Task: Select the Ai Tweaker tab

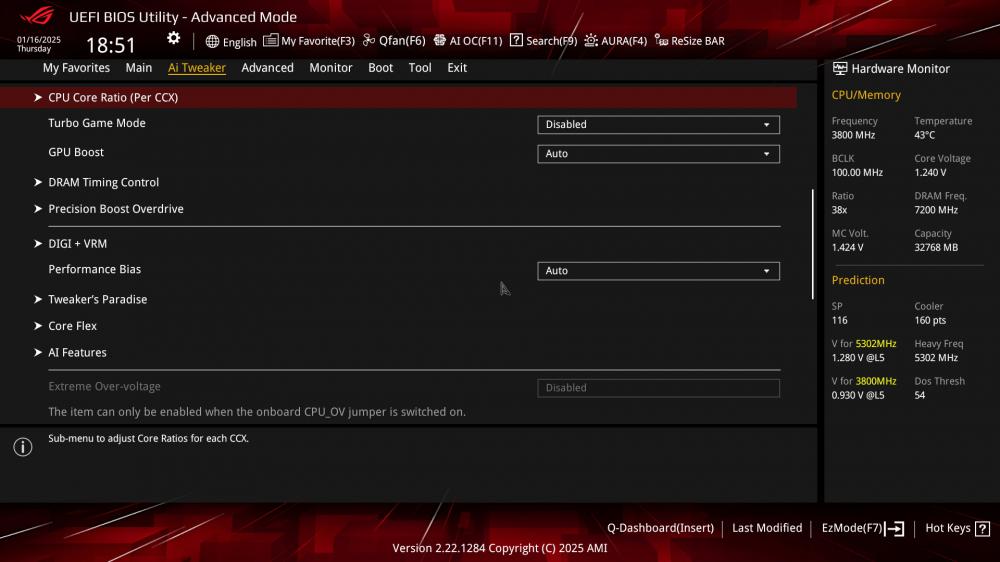Action: 196,68
